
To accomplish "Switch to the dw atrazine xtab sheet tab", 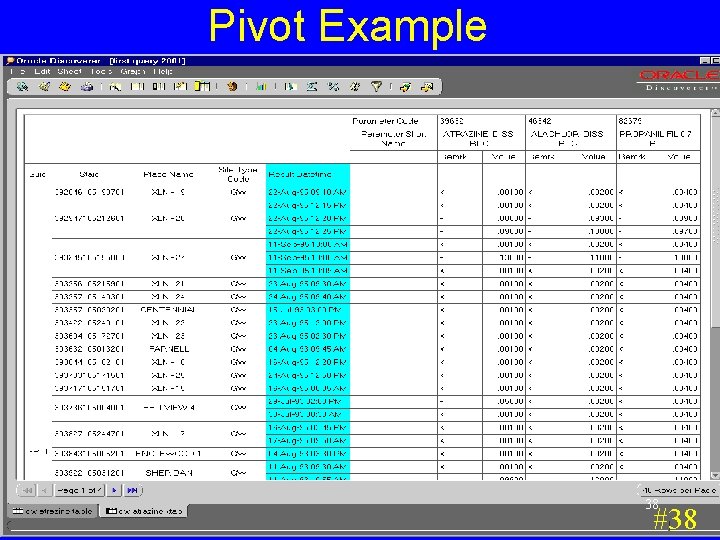I will pyautogui.click(x=144, y=511).
